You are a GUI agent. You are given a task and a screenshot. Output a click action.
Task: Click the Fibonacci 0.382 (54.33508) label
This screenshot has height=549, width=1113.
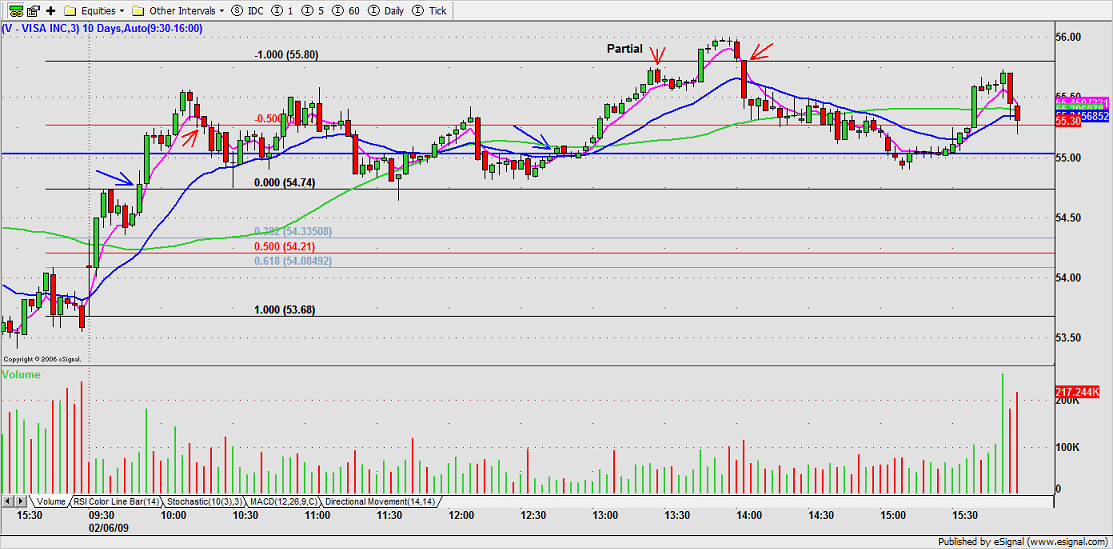[292, 232]
